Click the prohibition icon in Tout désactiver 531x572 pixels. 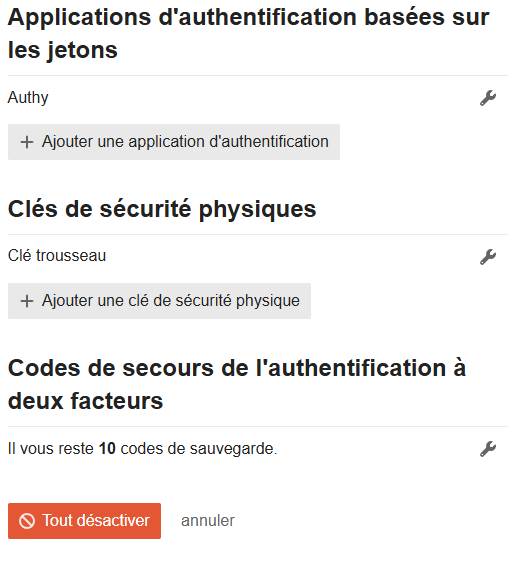(x=27, y=521)
